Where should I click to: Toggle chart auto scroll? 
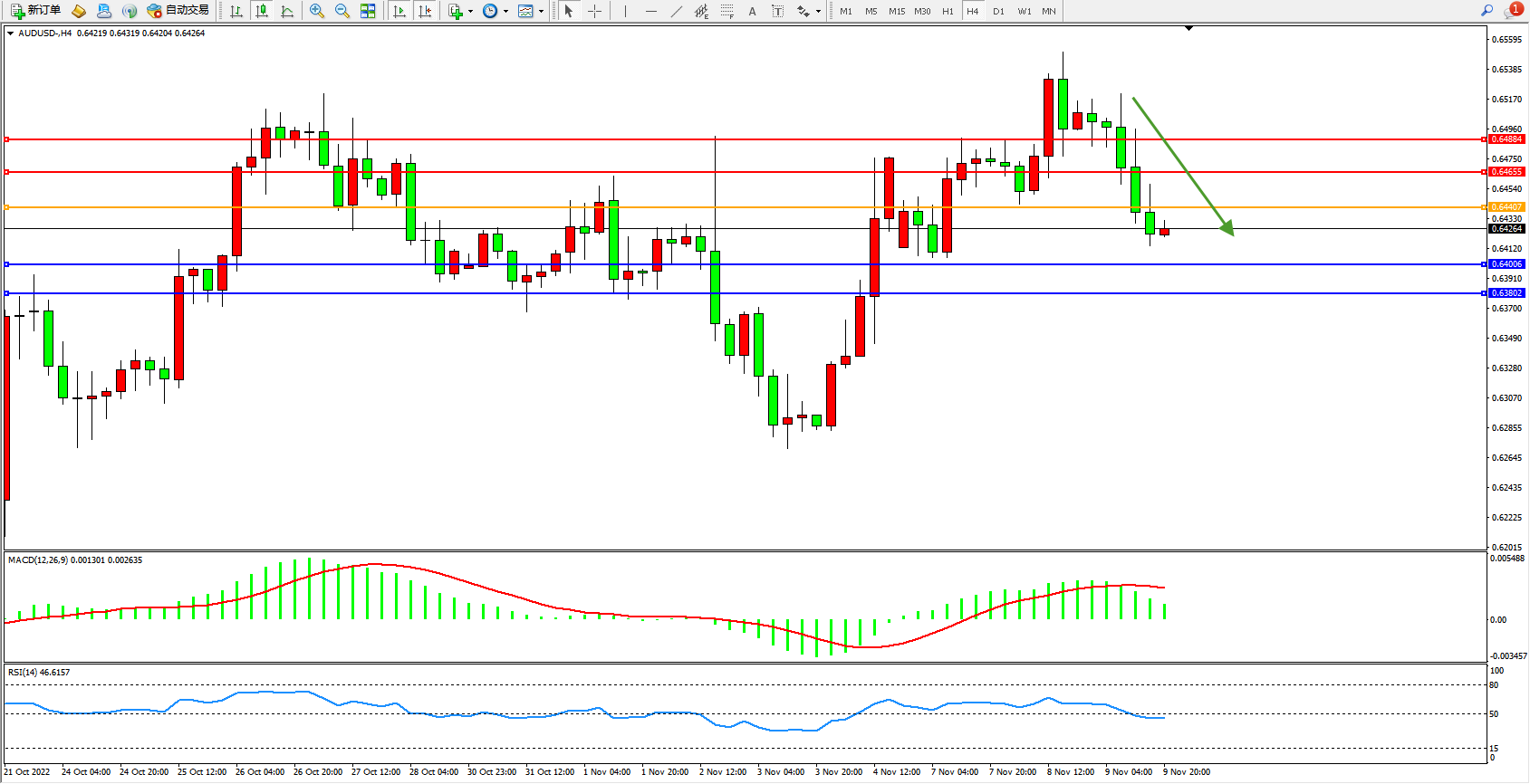point(399,11)
